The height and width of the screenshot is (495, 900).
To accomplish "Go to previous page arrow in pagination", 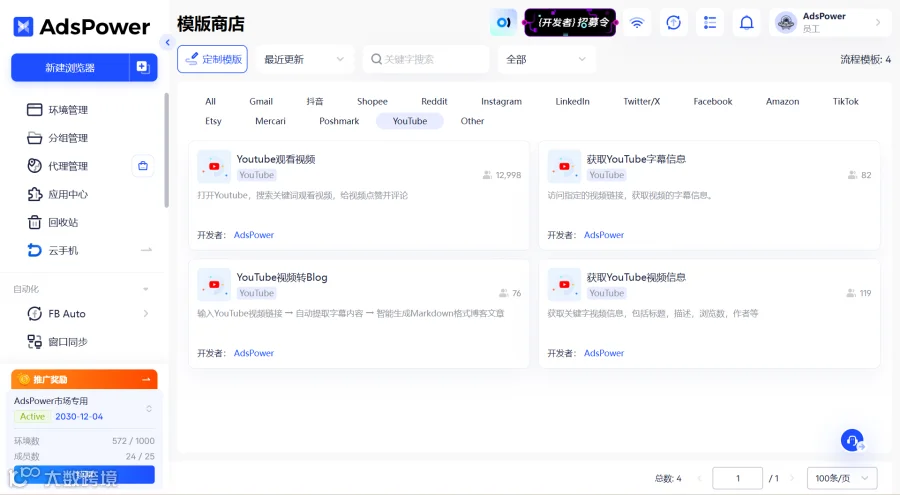I will click(699, 478).
